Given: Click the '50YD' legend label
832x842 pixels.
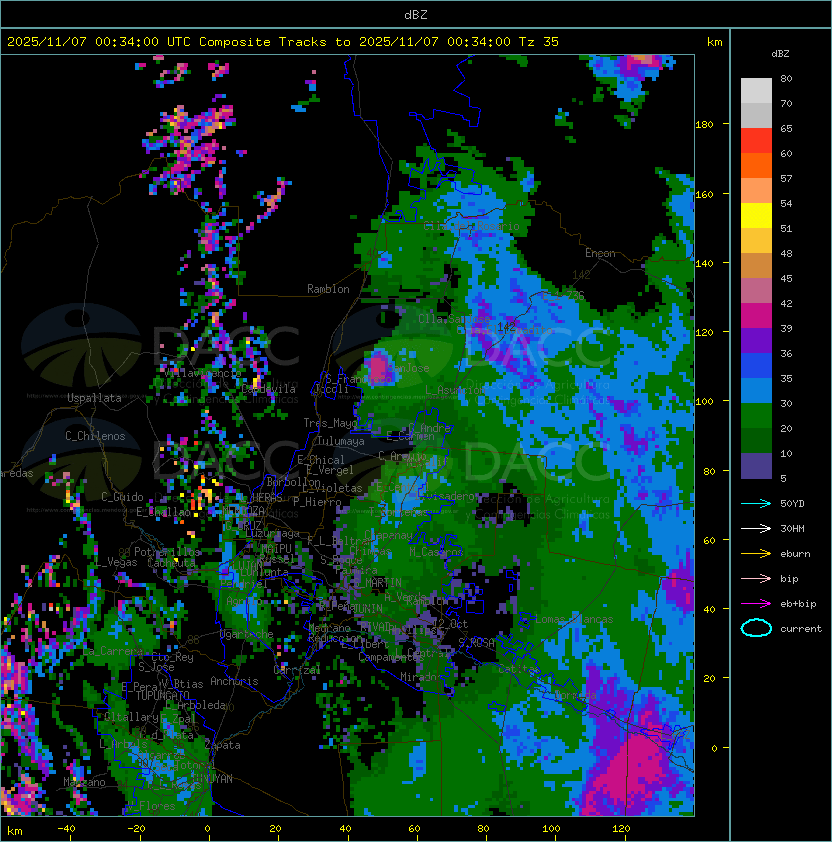Looking at the screenshot, I should click(x=792, y=504).
